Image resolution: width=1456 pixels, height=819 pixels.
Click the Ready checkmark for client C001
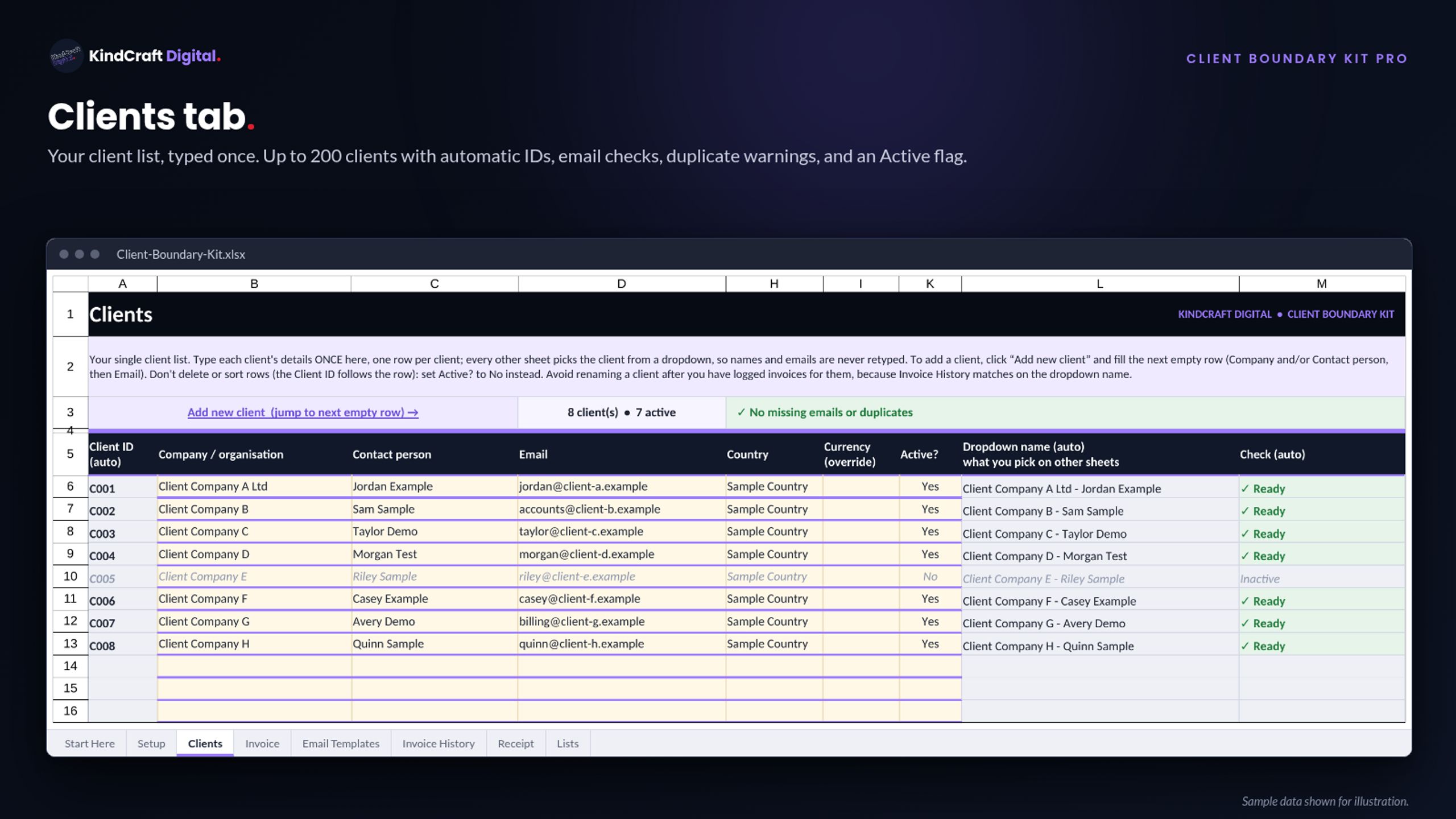click(1245, 489)
